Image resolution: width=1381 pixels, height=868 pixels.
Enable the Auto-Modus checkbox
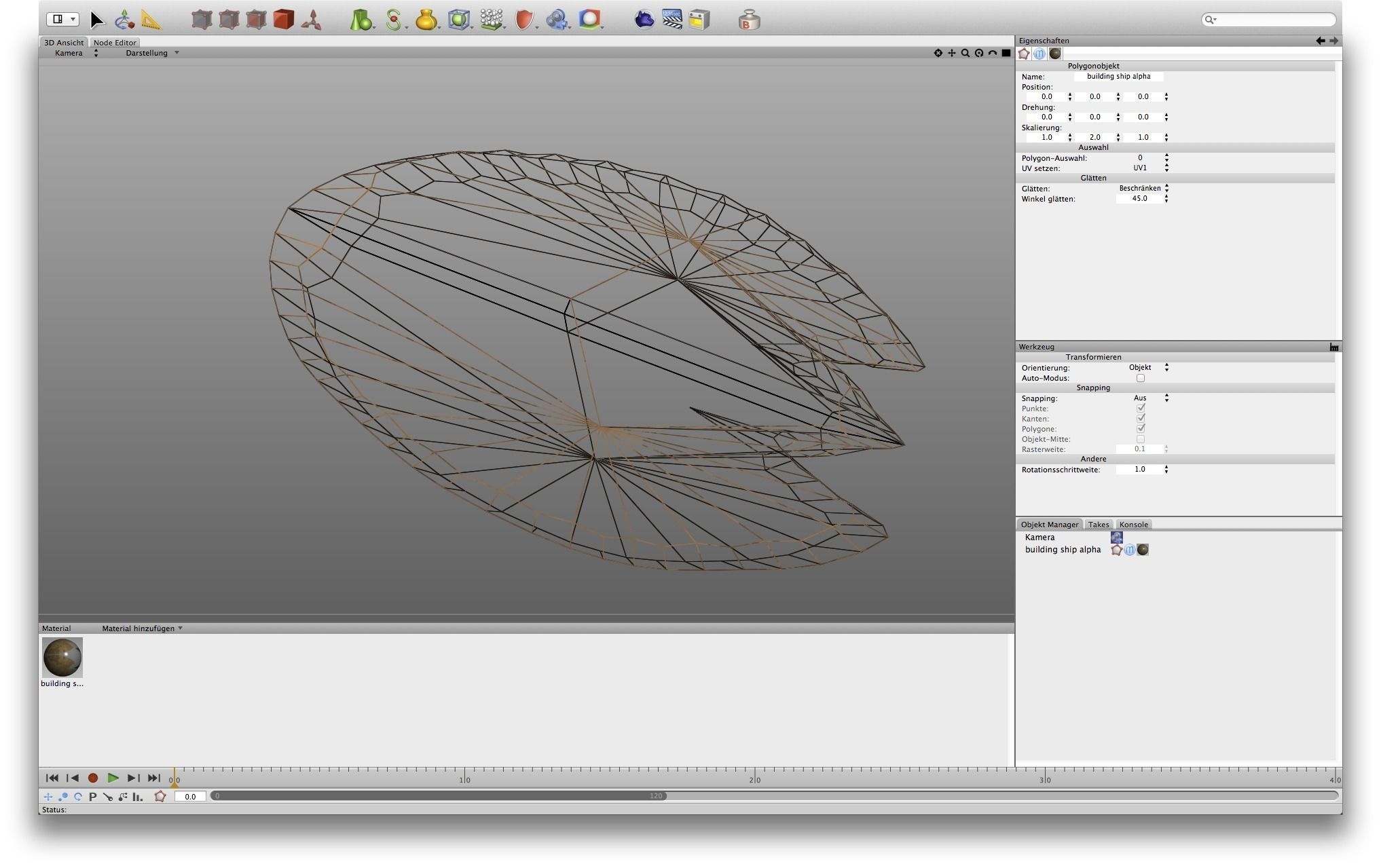(1141, 378)
